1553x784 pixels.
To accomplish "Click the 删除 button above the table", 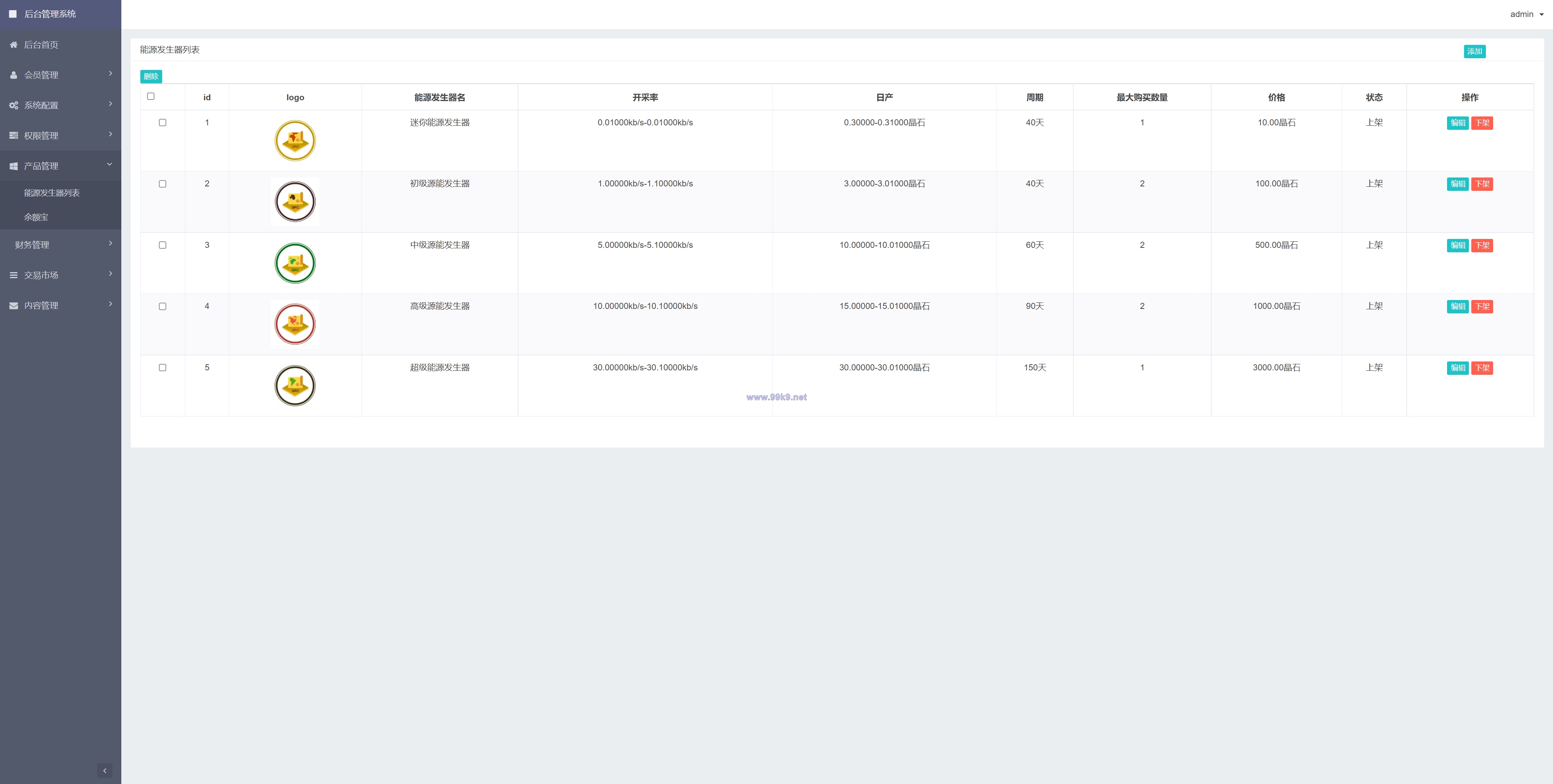I will point(151,76).
